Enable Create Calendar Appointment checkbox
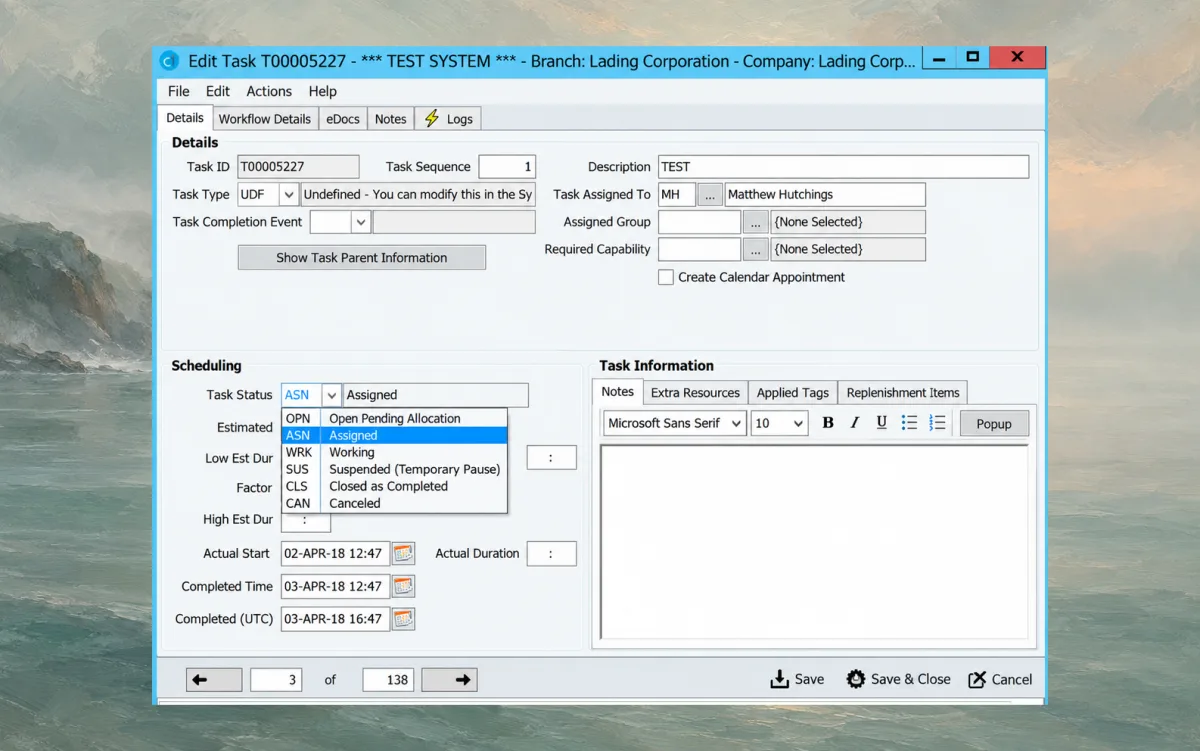 coord(665,277)
